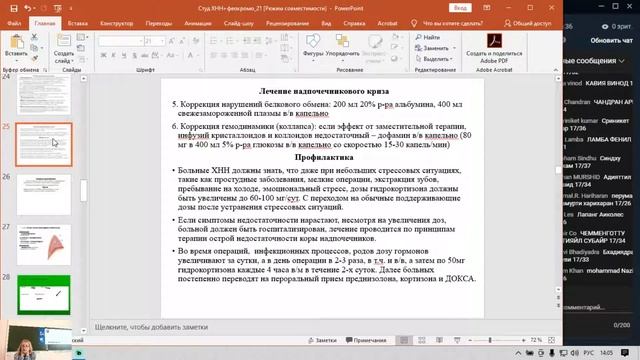Click the Format Painter brush icon
The image size is (640, 360).
pos(35,58)
